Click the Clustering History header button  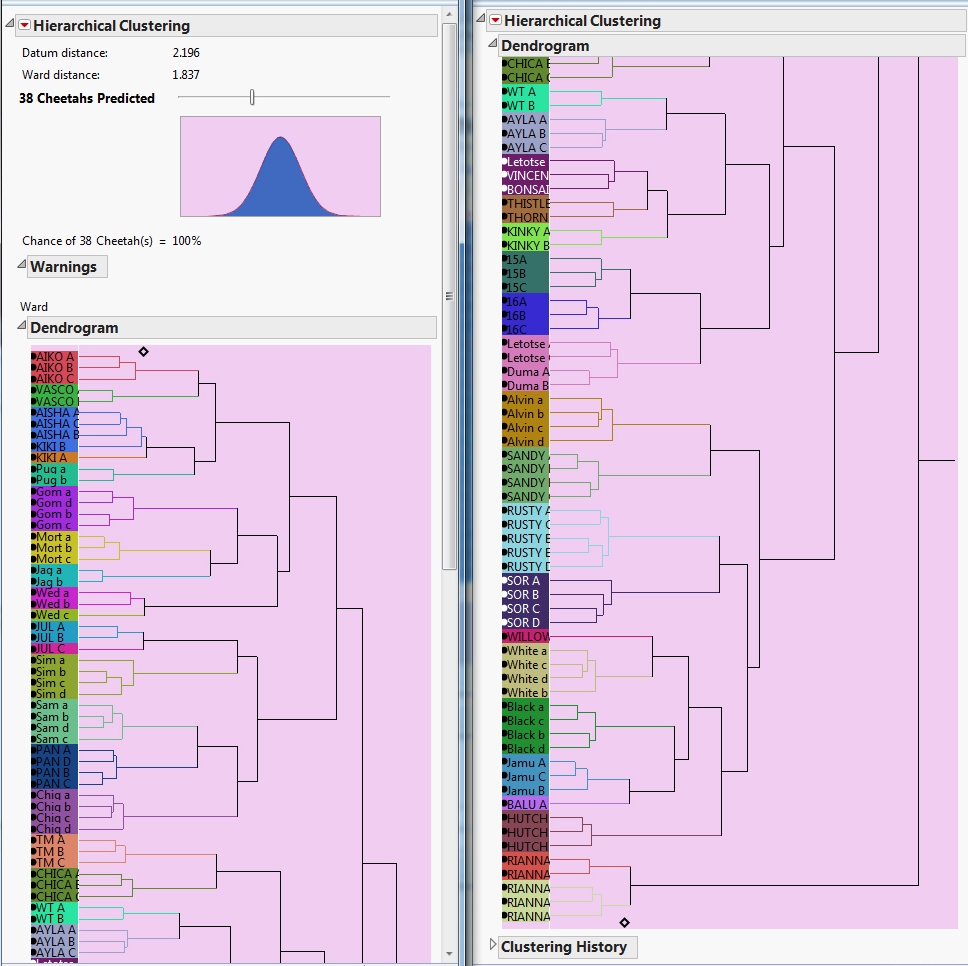coord(564,947)
